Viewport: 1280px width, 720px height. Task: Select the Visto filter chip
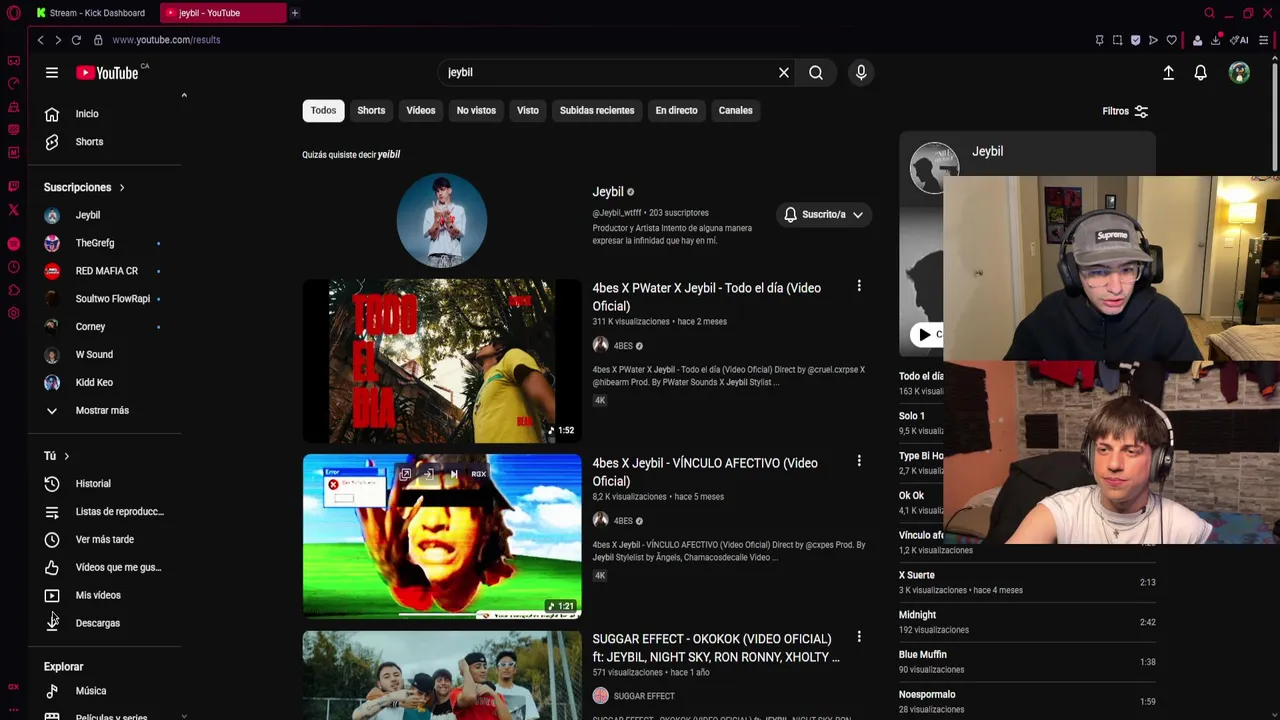click(x=528, y=110)
